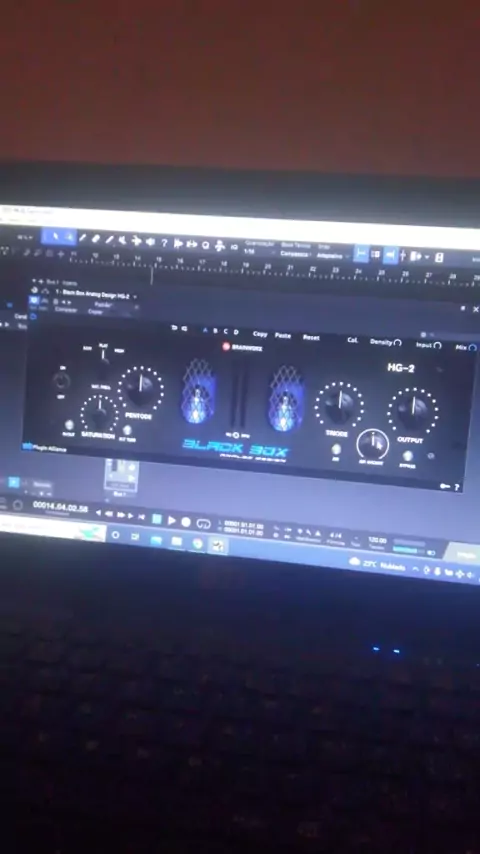The height and width of the screenshot is (854, 480).
Task: Click the Reset button in plugin toolbar
Action: pyautogui.click(x=311, y=337)
